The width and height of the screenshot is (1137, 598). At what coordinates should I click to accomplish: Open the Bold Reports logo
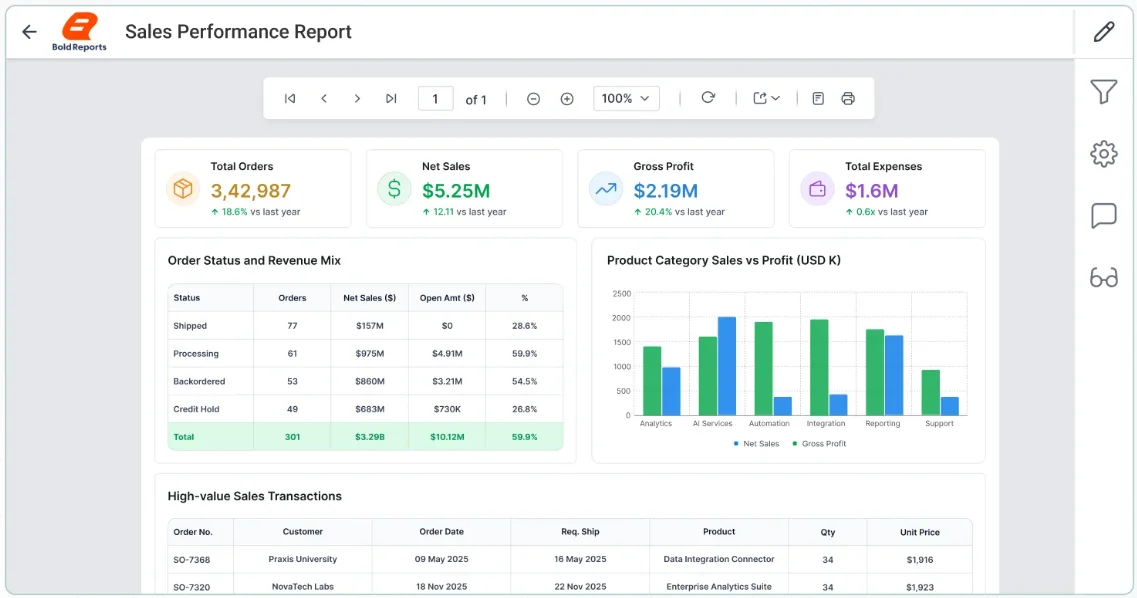(79, 33)
